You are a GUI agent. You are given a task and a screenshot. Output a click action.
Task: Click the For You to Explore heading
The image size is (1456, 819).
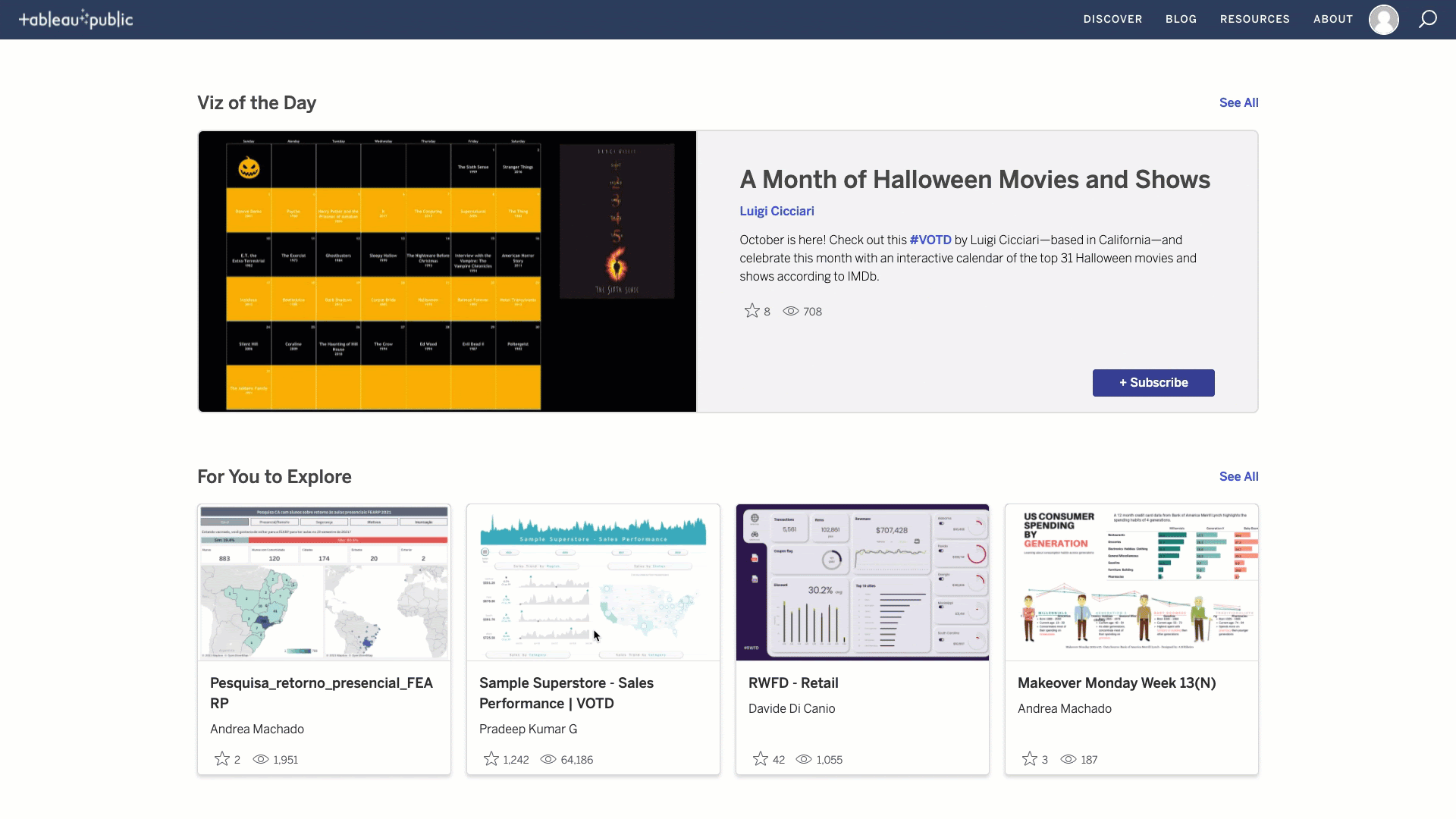coord(275,477)
